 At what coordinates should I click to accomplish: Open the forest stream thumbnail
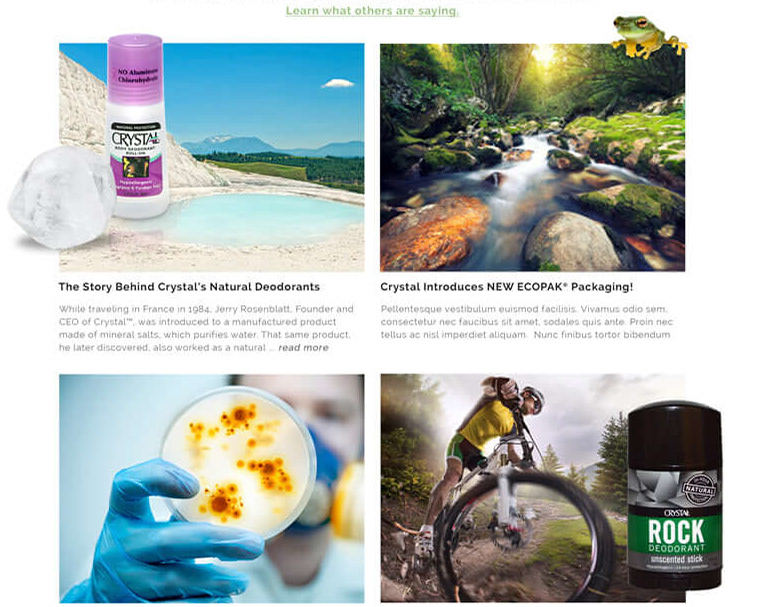pos(532,157)
